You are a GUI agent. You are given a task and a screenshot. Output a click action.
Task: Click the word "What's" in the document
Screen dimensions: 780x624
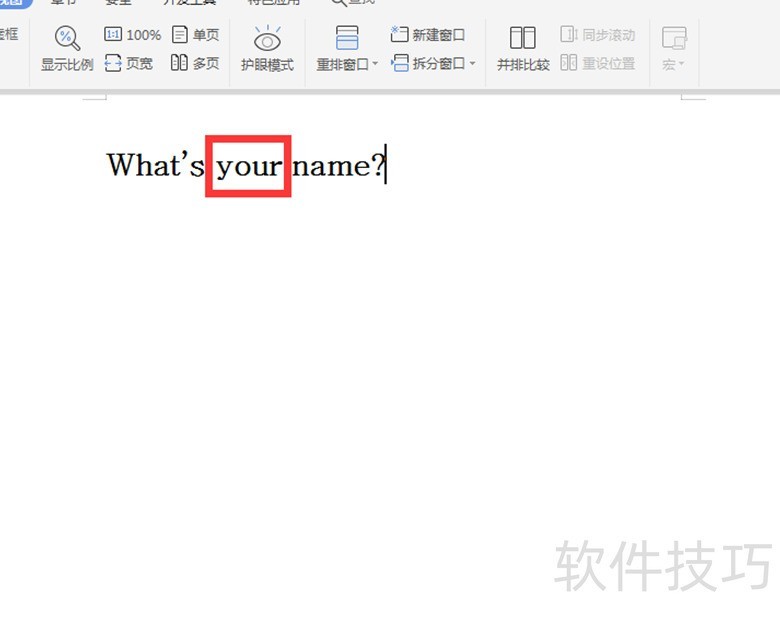click(x=156, y=164)
